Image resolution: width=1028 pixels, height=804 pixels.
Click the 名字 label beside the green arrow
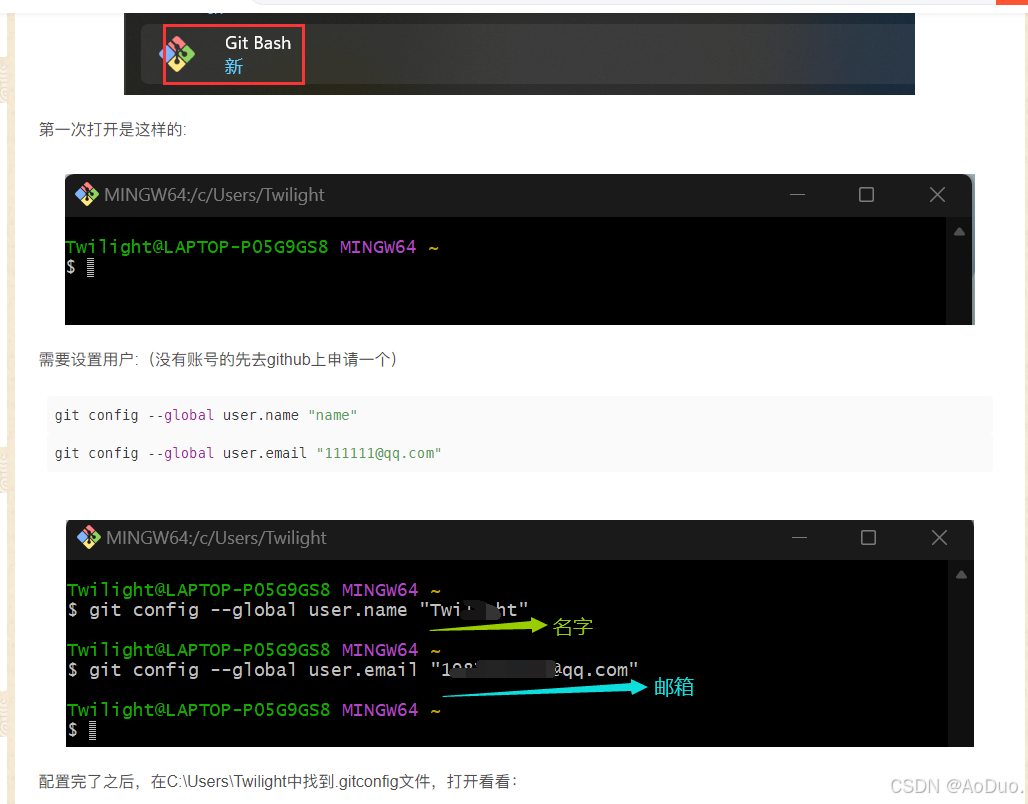point(572,626)
